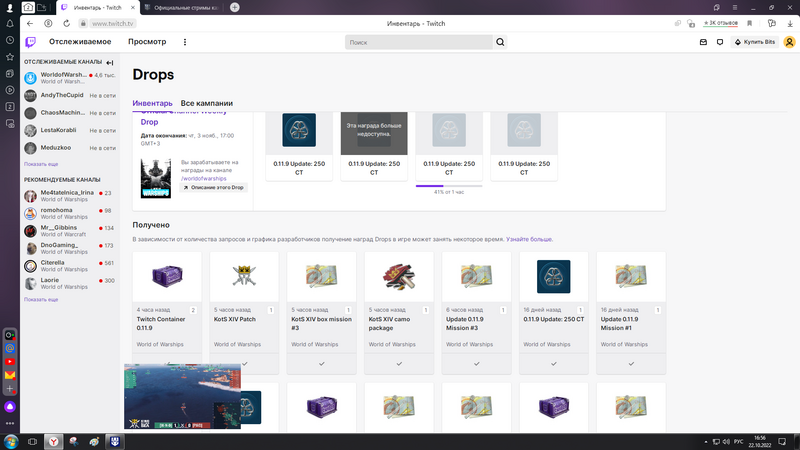Click the World of Warships campaign poster
Screen dimensions: 800x450
coord(156,178)
